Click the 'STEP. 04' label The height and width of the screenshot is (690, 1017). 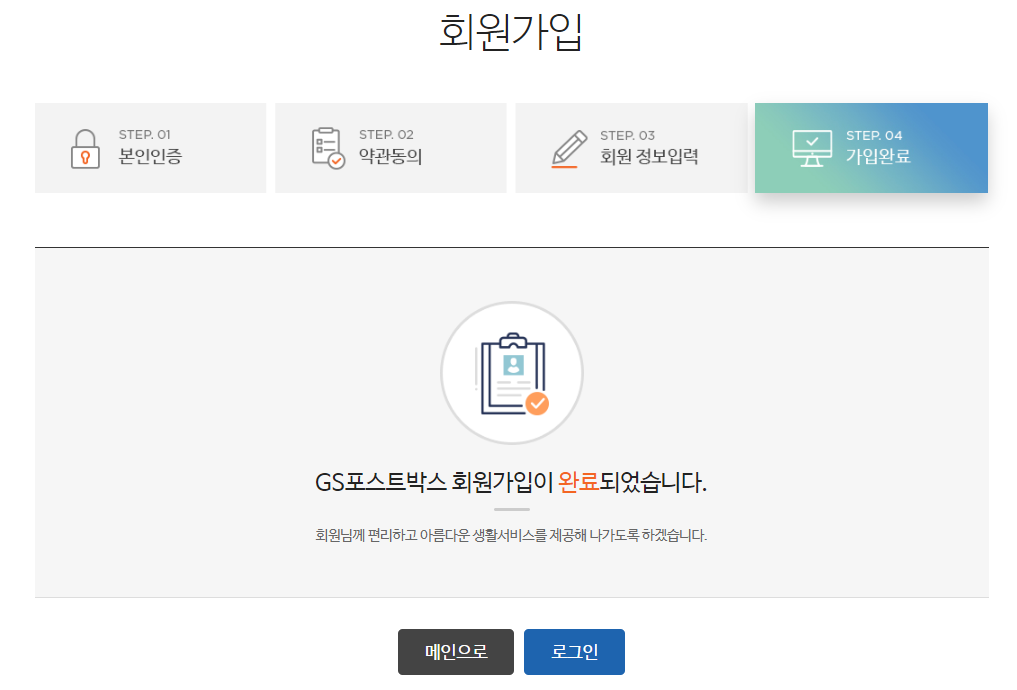click(874, 136)
